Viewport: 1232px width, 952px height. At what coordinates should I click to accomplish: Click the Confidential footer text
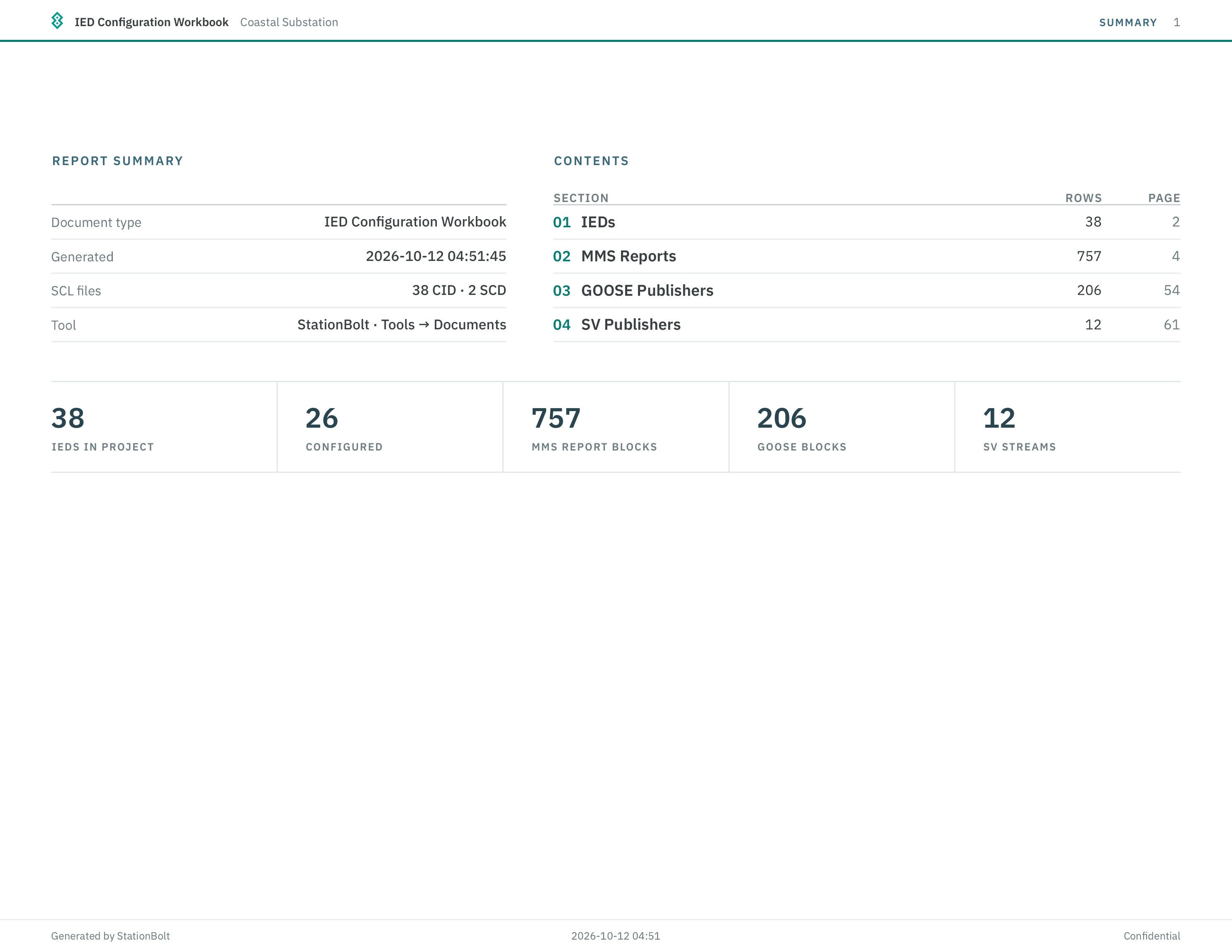pos(1152,936)
